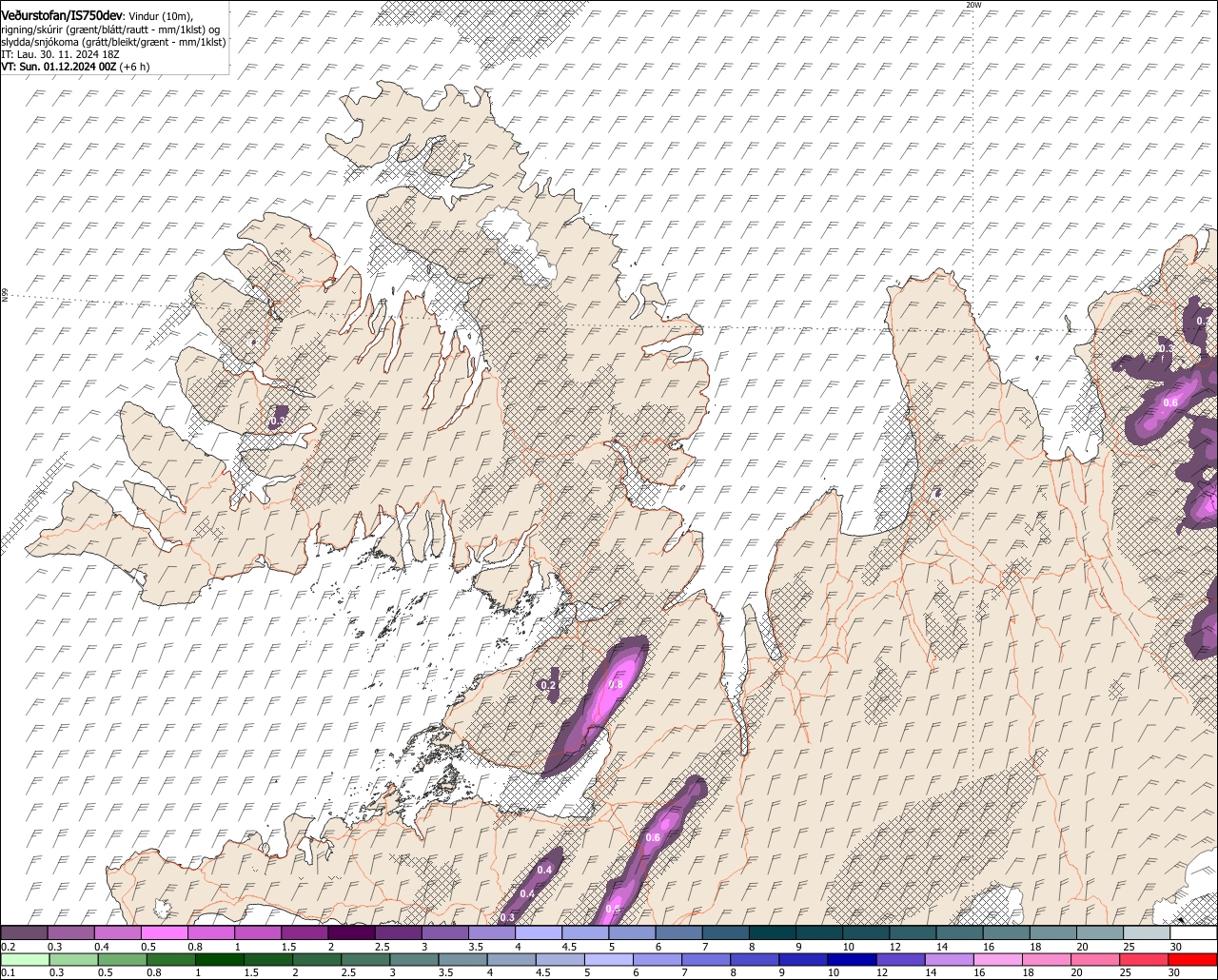Click the 12 label under the upper legend
The height and width of the screenshot is (980, 1218).
point(895,947)
